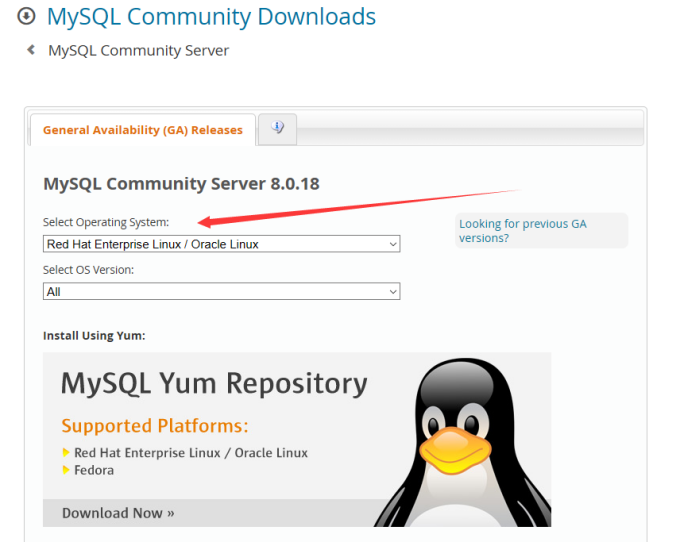The height and width of the screenshot is (543, 680).
Task: Open the Select Operating System dropdown
Action: click(x=222, y=244)
